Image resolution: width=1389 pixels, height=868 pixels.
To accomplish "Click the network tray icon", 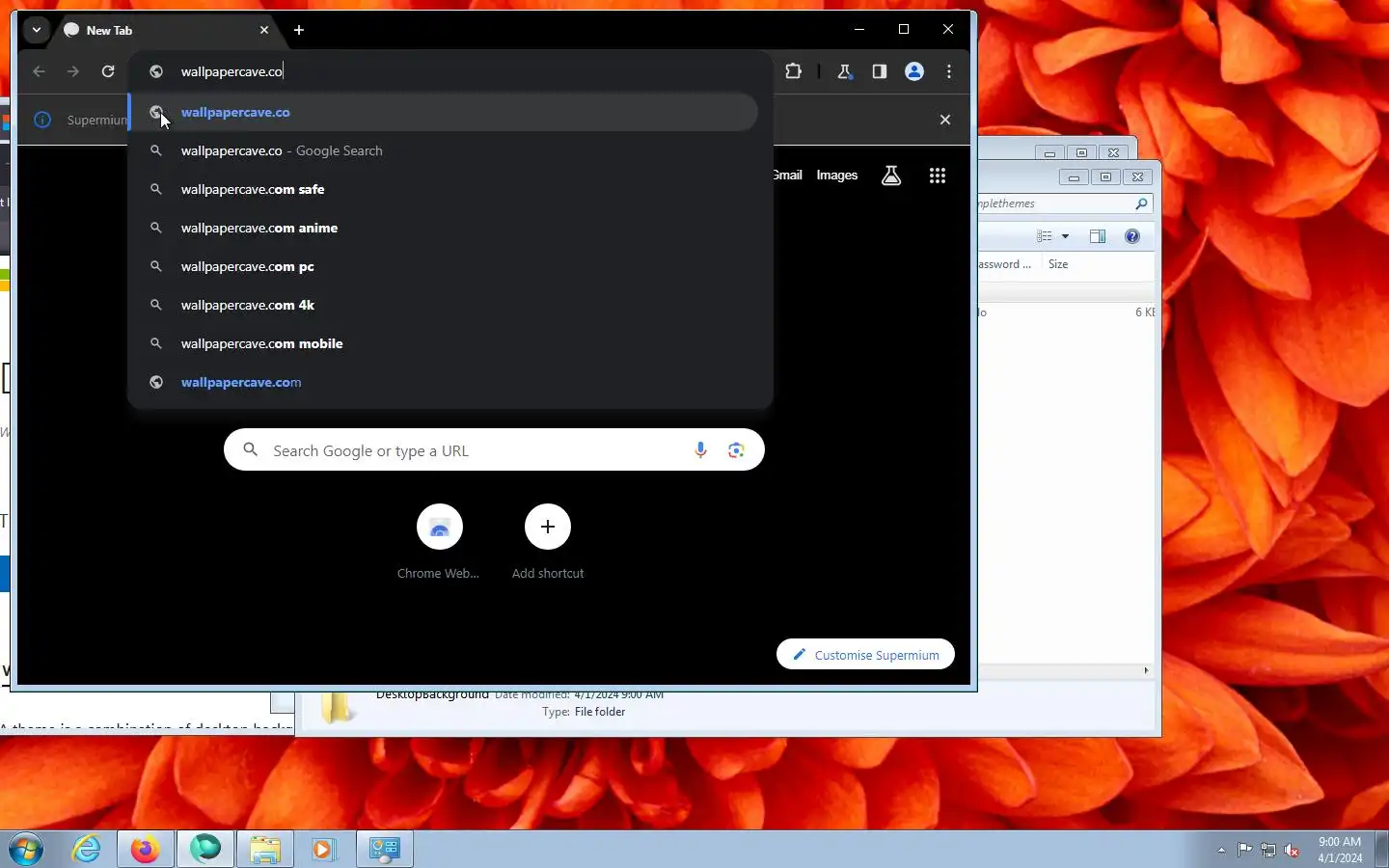I will coord(1268,850).
